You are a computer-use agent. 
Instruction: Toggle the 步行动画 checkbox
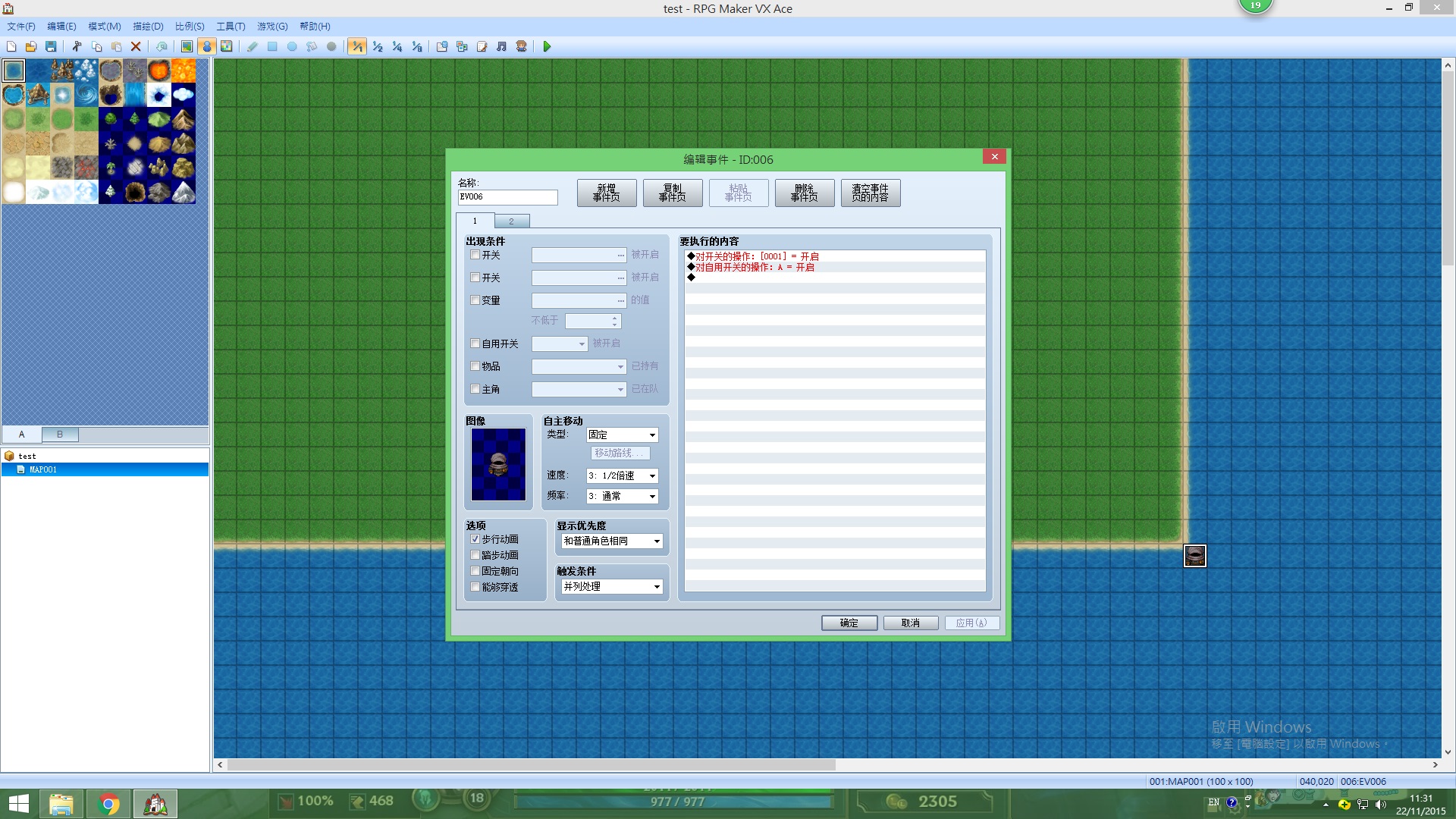[x=475, y=539]
